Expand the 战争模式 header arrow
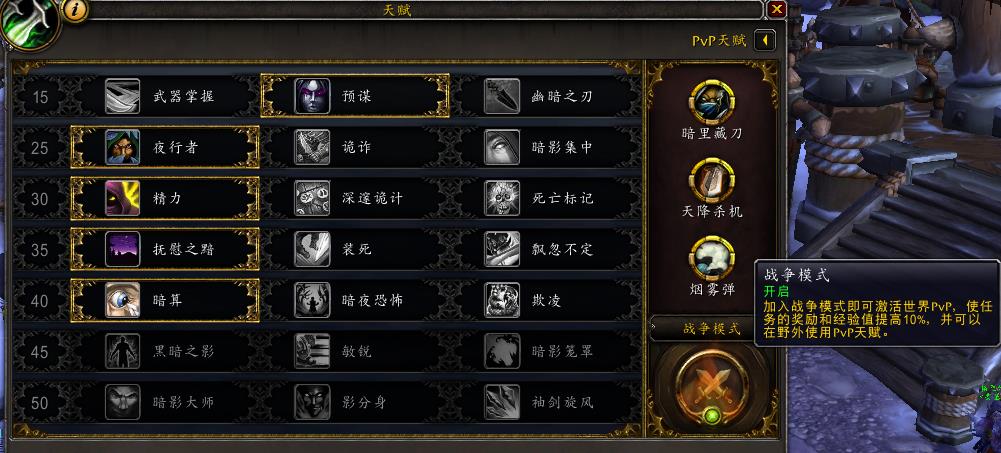 point(653,329)
